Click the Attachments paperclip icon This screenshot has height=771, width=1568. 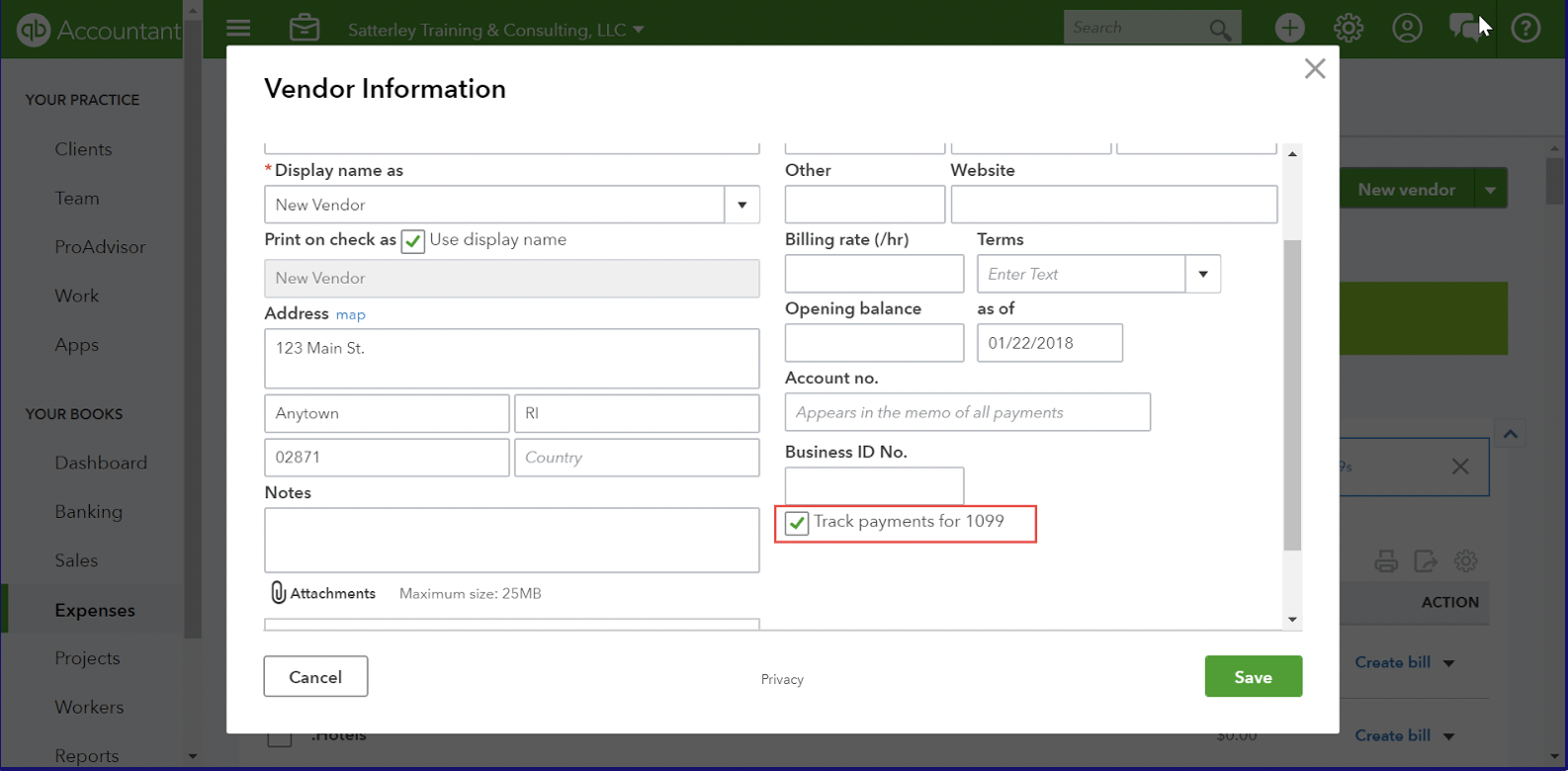click(x=279, y=592)
